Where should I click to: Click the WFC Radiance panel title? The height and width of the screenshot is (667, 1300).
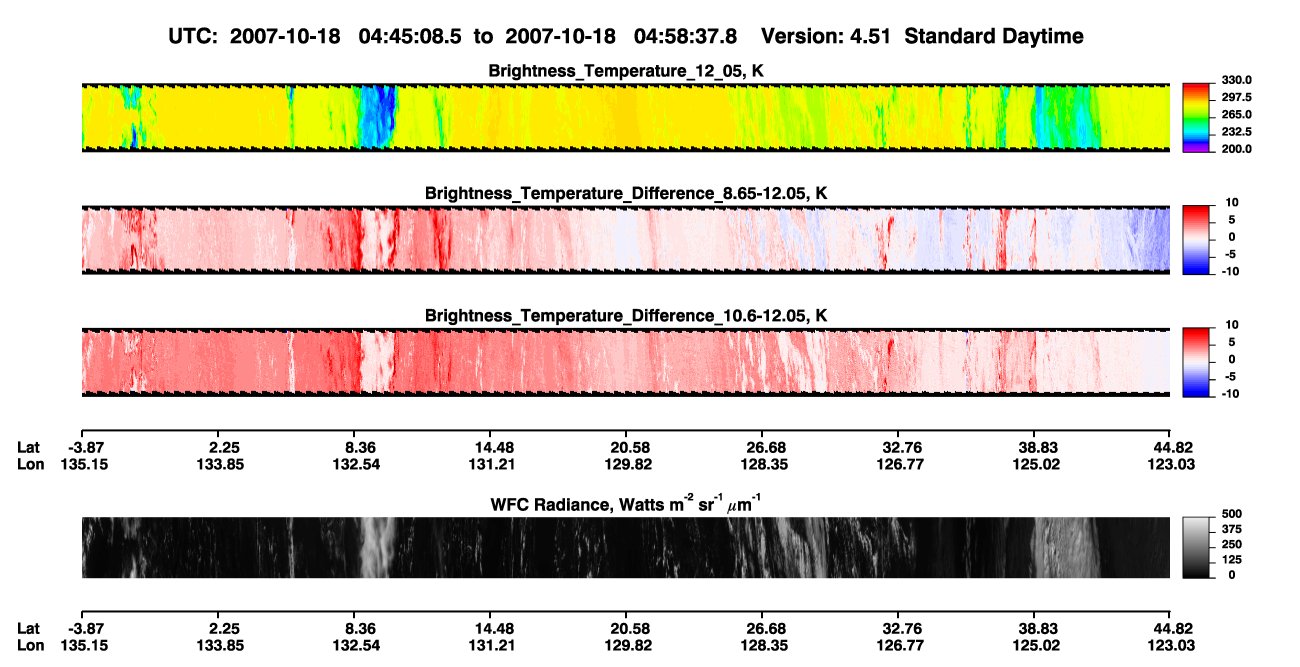pyautogui.click(x=626, y=503)
